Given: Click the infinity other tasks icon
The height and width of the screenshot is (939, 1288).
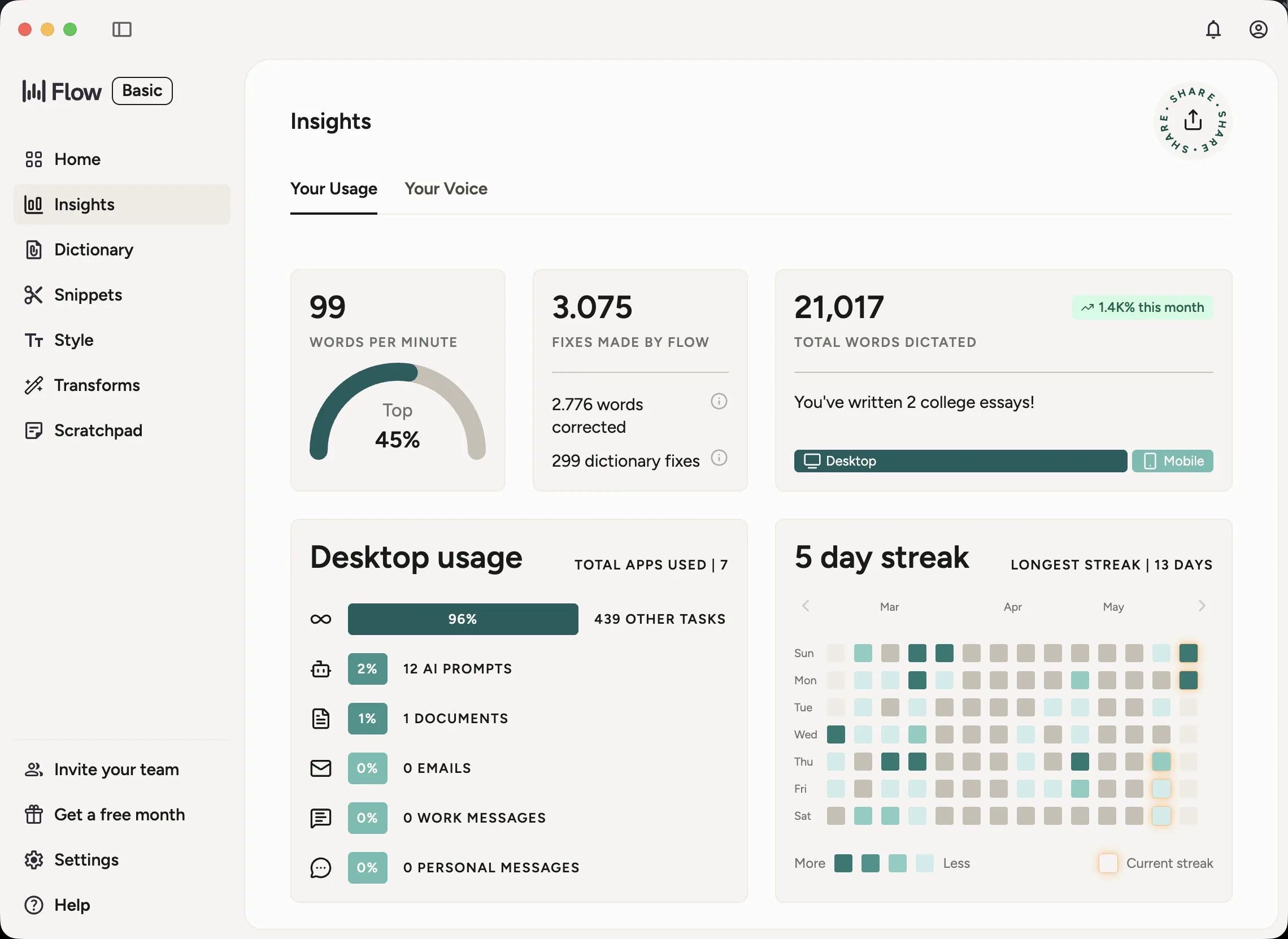Looking at the screenshot, I should pos(320,619).
